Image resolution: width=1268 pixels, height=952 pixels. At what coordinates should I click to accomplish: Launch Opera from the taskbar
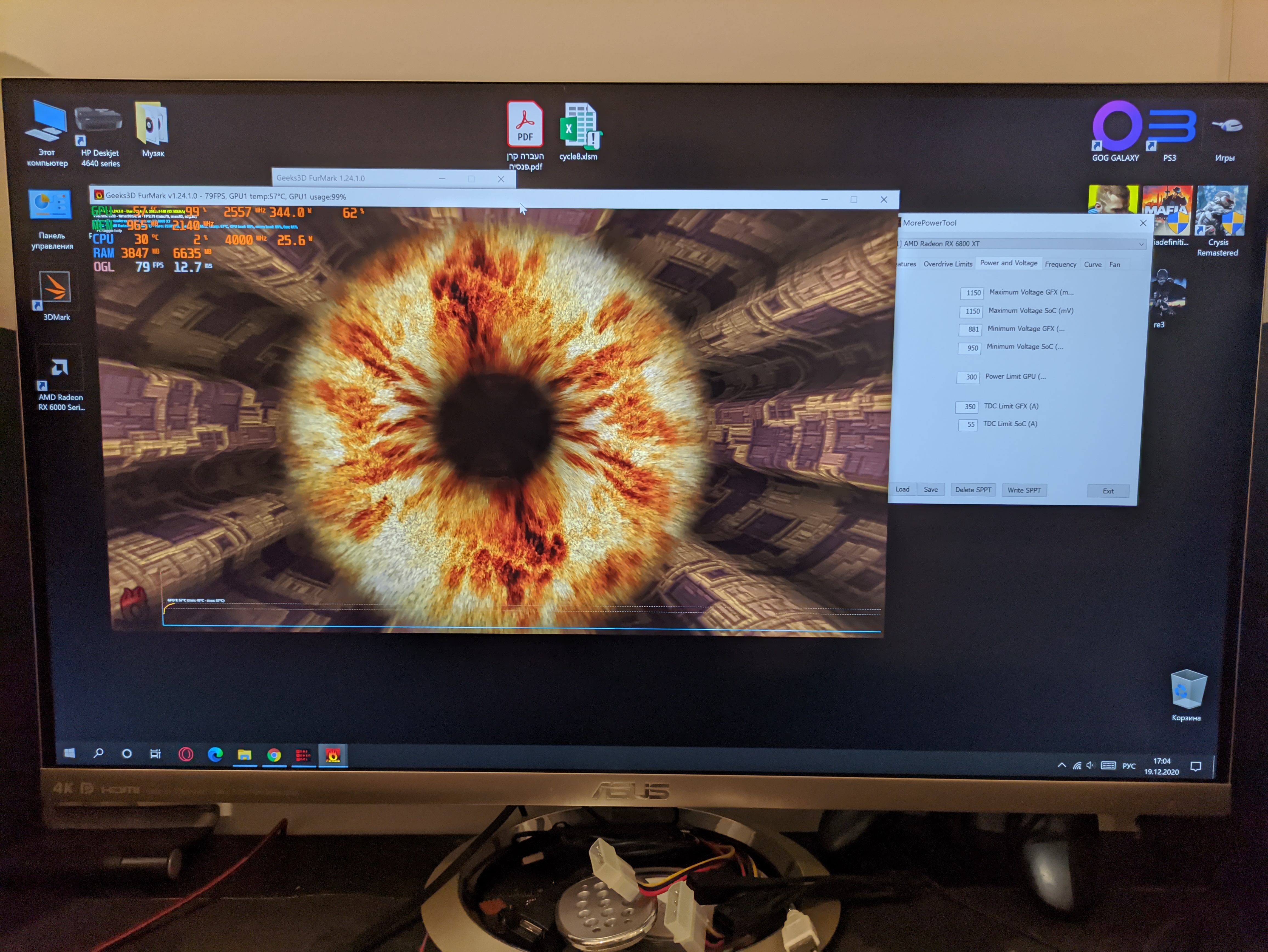[186, 754]
